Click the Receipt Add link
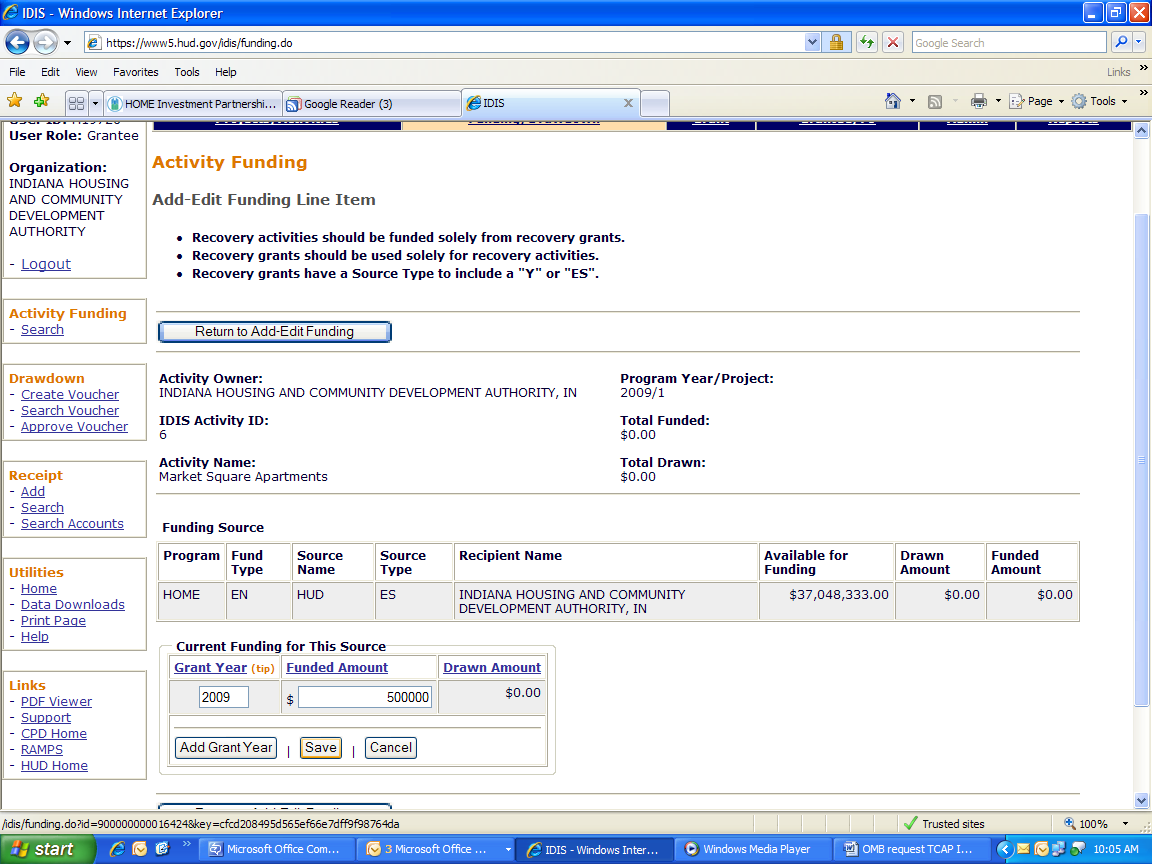The image size is (1152, 864). point(32,492)
